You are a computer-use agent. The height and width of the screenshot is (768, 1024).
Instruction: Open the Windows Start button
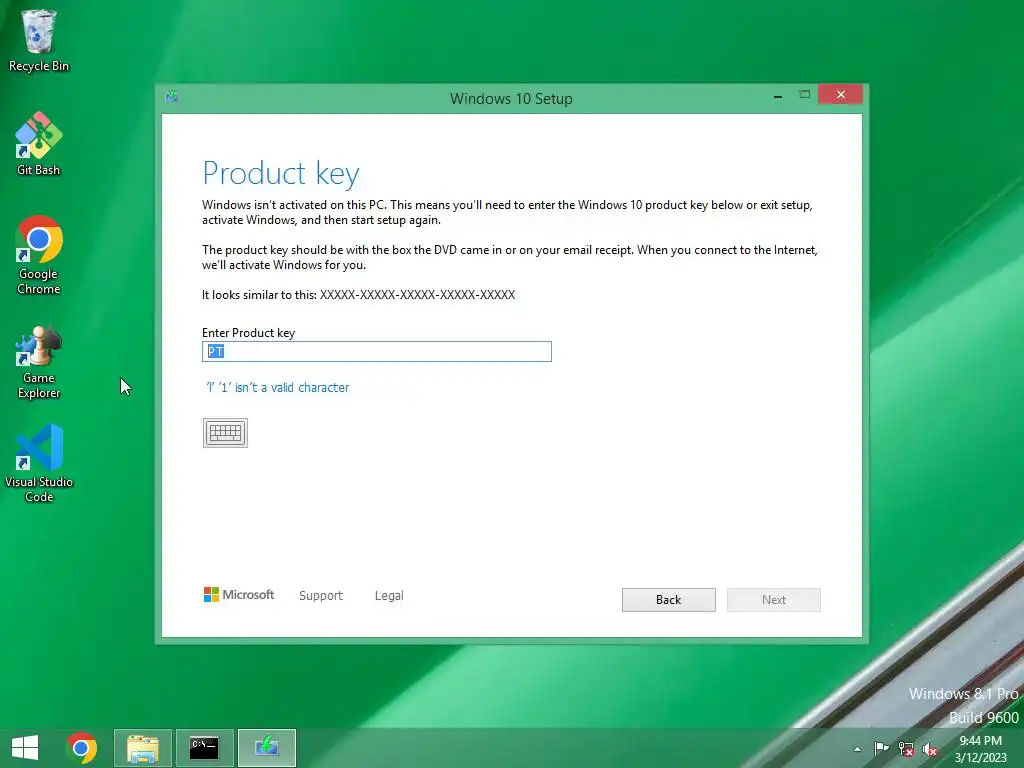coord(25,748)
